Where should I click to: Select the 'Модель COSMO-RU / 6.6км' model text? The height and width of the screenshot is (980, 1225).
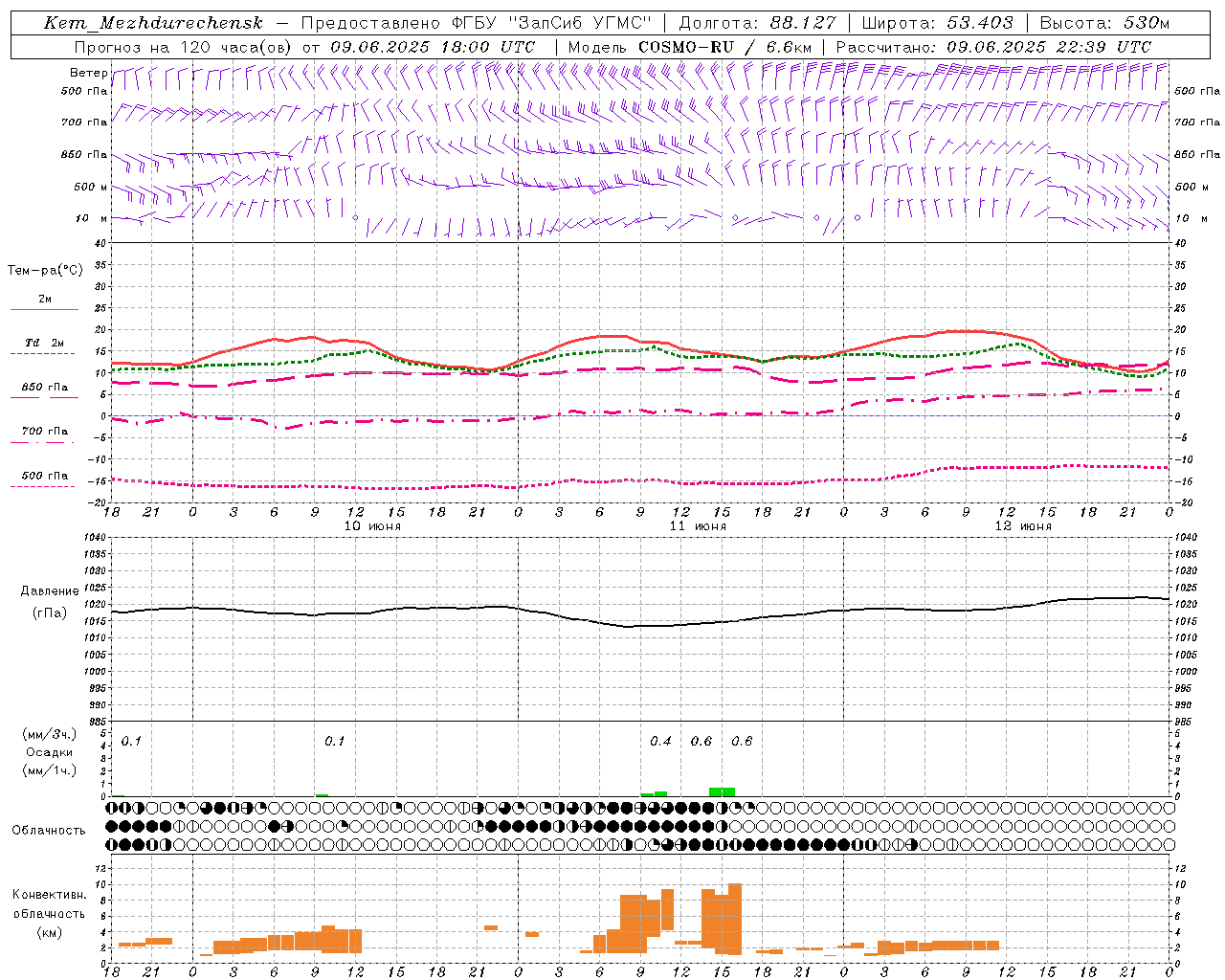tap(689, 47)
